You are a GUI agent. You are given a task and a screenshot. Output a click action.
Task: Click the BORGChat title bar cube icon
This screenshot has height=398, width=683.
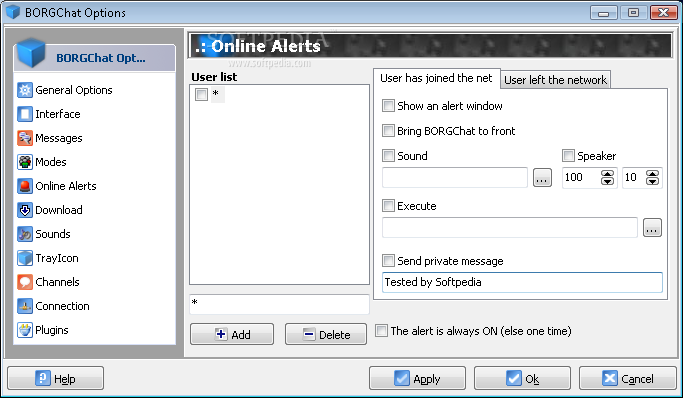click(x=13, y=12)
